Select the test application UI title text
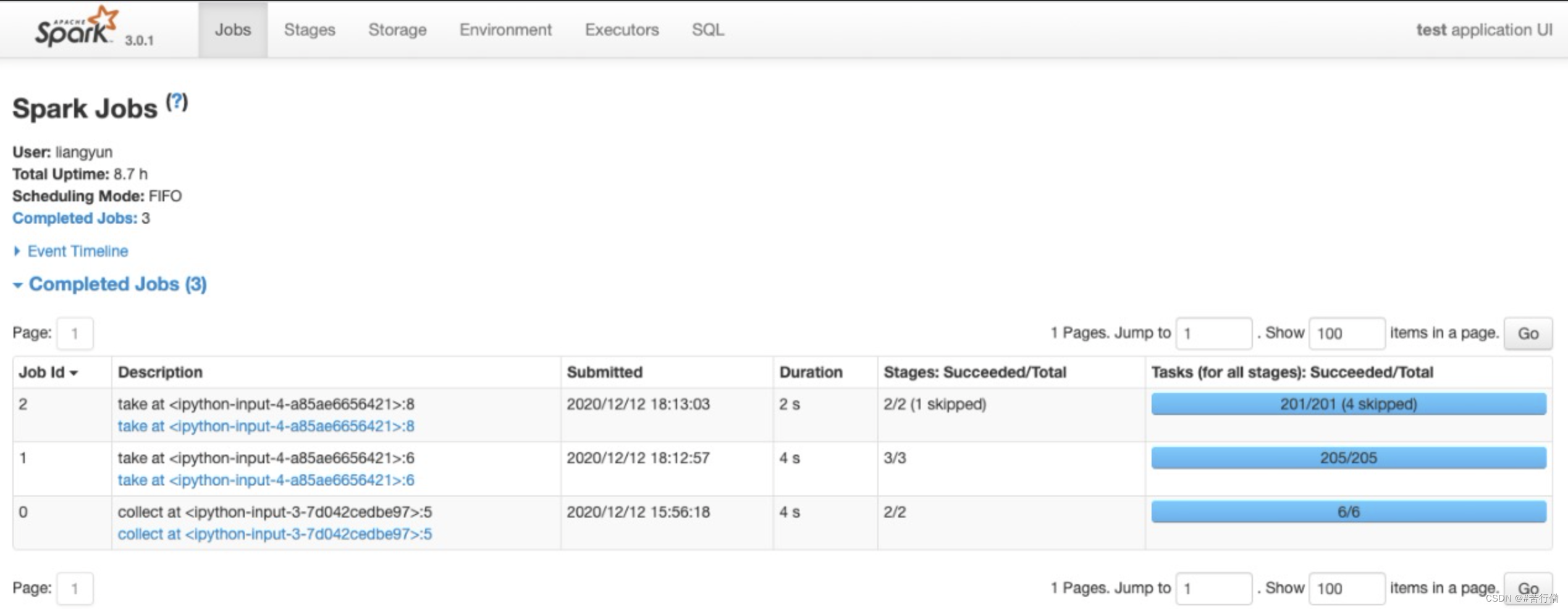The image size is (1568, 609). [x=1484, y=30]
